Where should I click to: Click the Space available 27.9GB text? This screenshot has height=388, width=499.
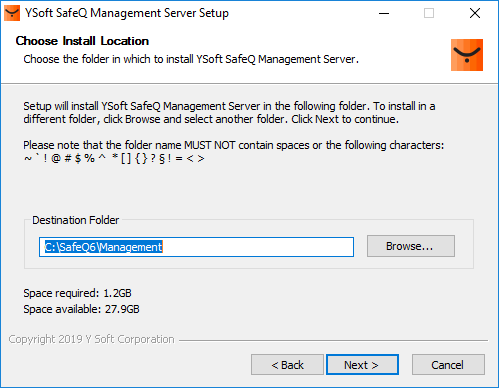point(81,309)
